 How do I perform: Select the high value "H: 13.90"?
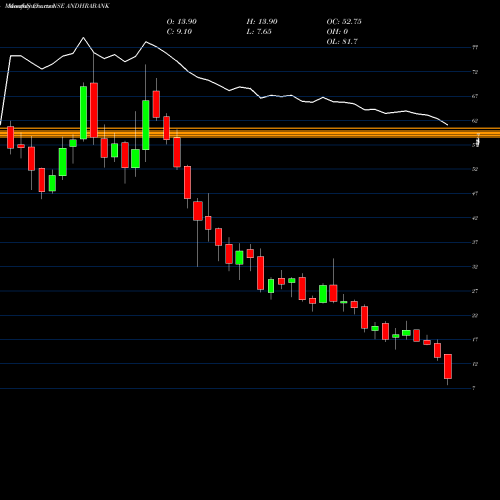click(x=262, y=22)
